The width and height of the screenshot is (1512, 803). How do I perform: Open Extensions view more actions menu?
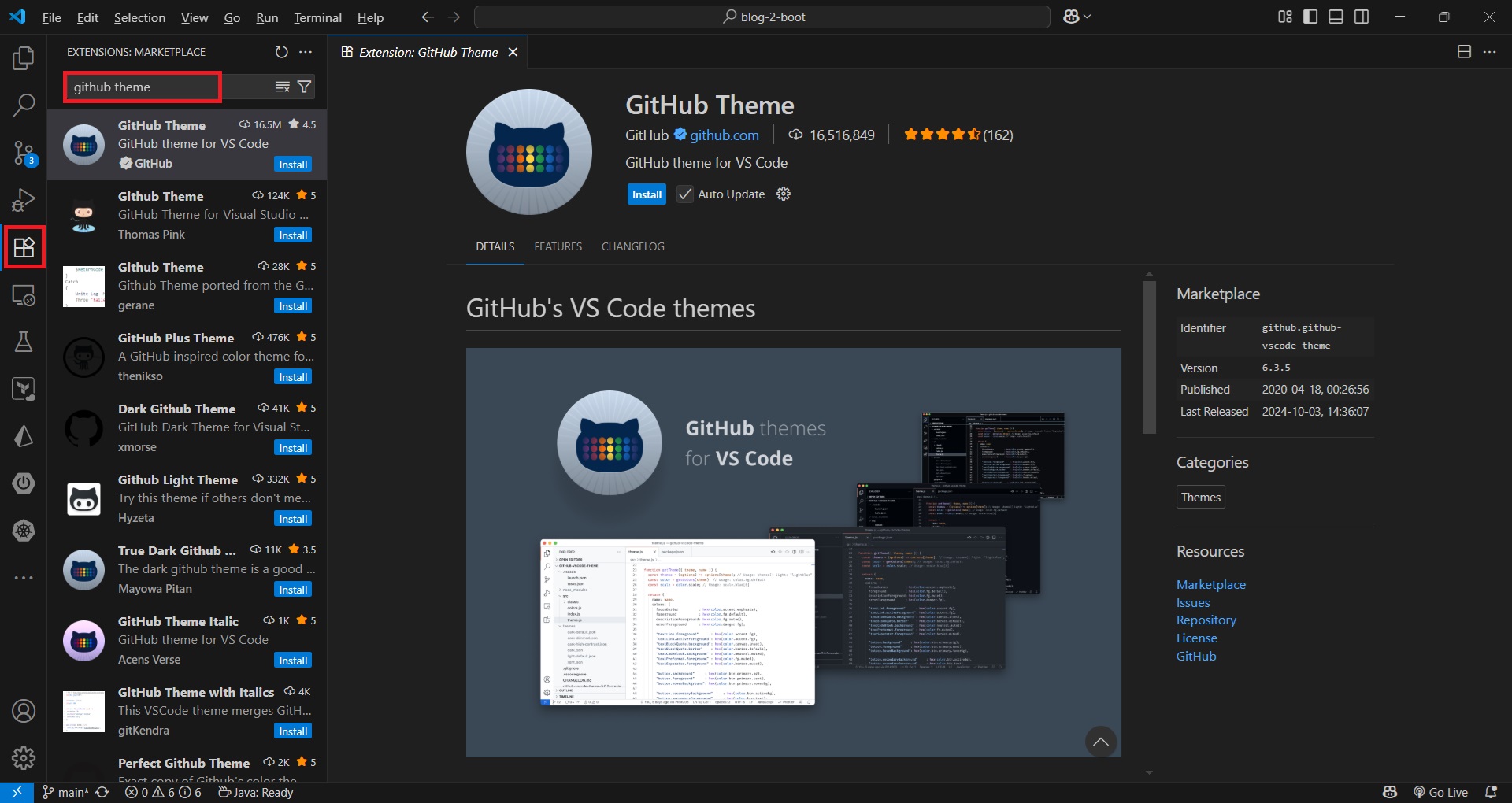click(306, 52)
